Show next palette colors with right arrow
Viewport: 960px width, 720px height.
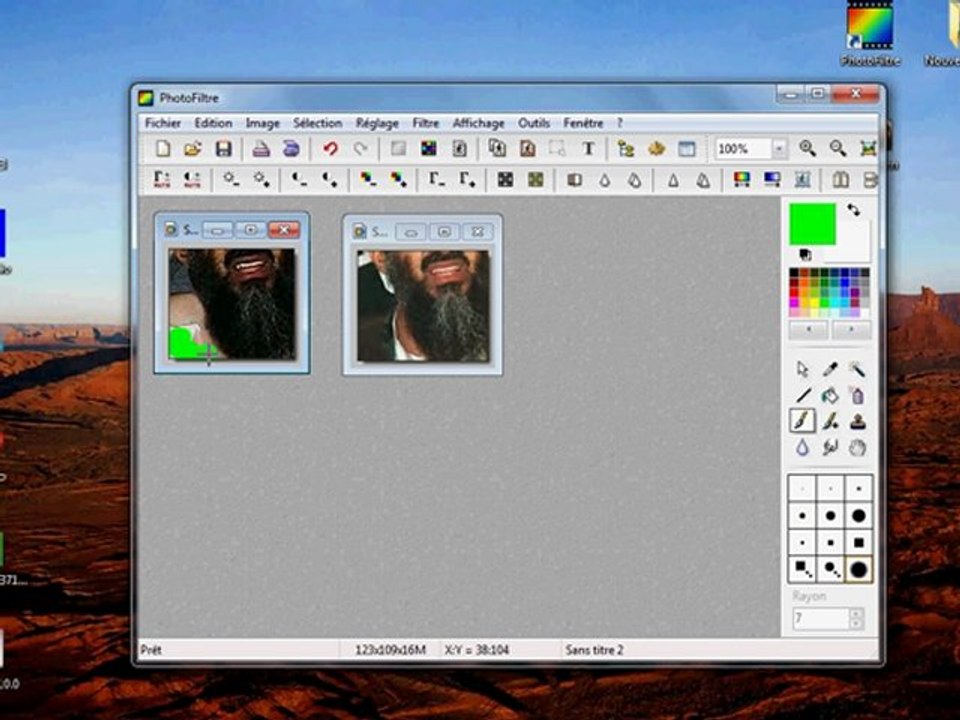coord(850,329)
